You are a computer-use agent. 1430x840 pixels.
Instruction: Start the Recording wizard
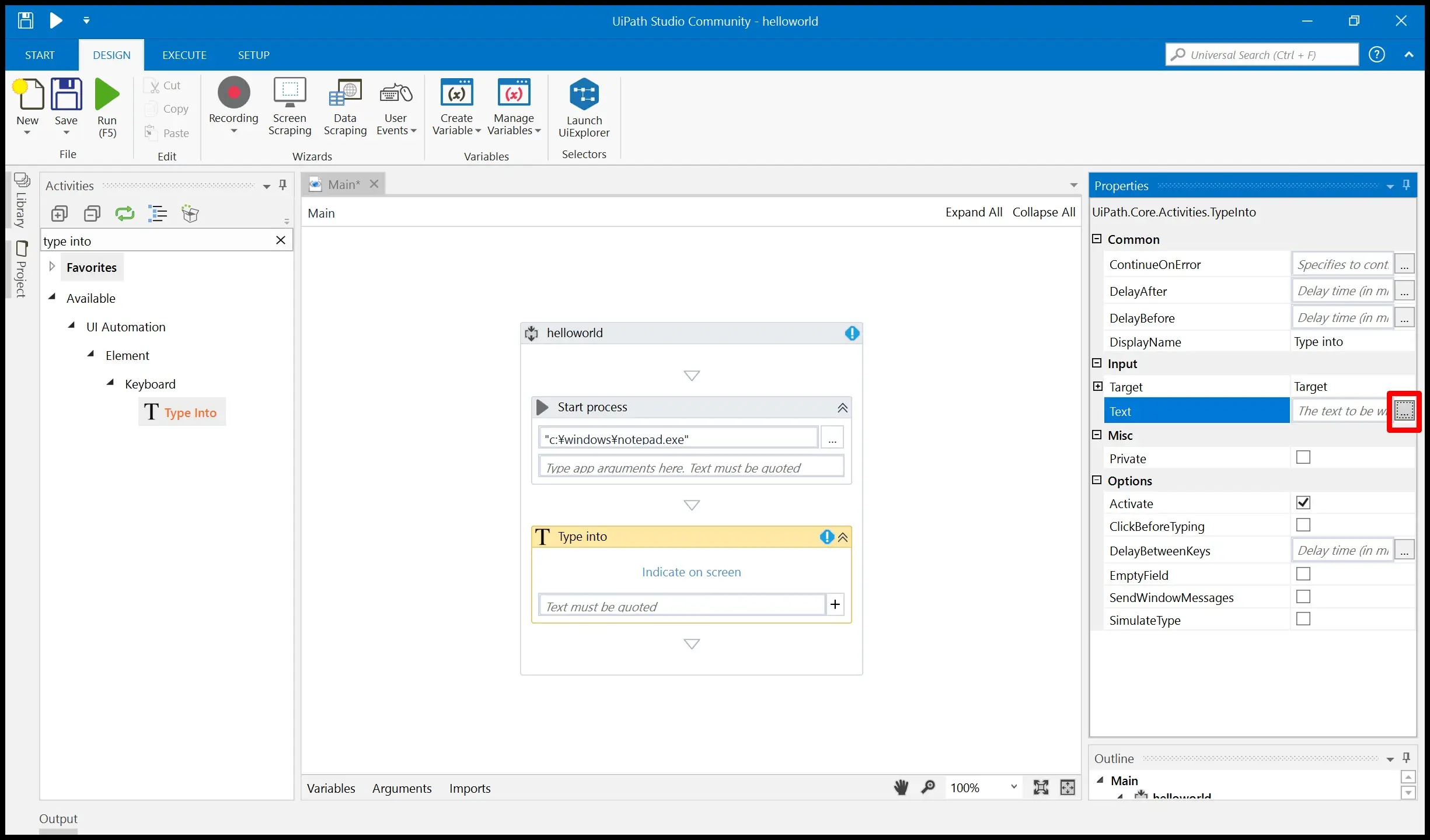point(233,106)
